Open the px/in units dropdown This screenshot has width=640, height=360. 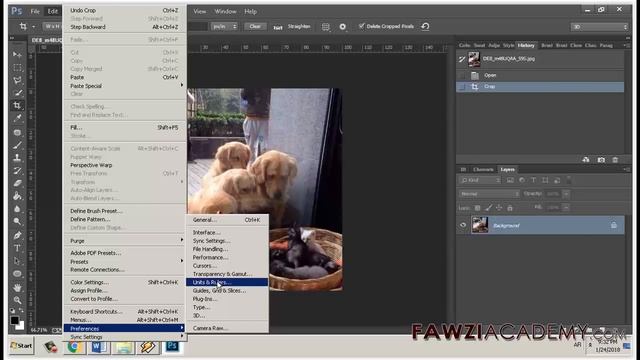(x=224, y=27)
